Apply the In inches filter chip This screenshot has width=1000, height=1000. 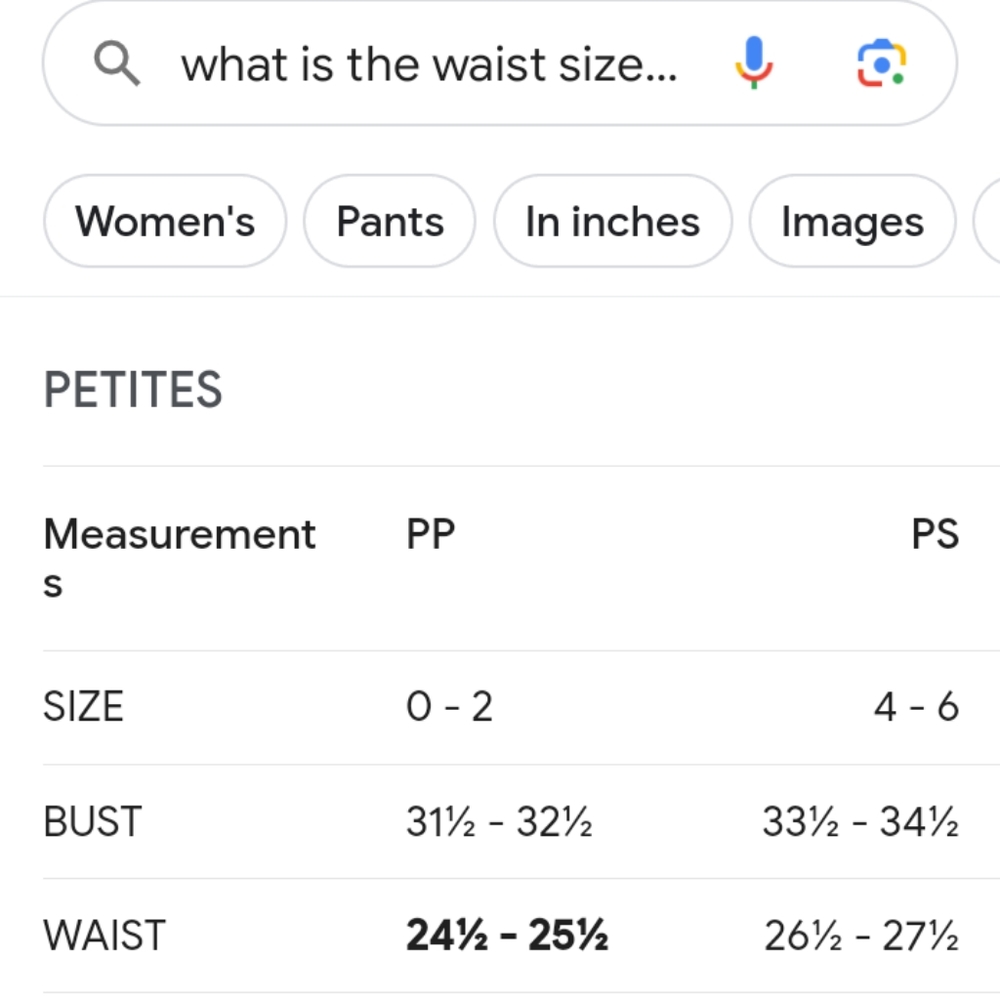click(612, 221)
